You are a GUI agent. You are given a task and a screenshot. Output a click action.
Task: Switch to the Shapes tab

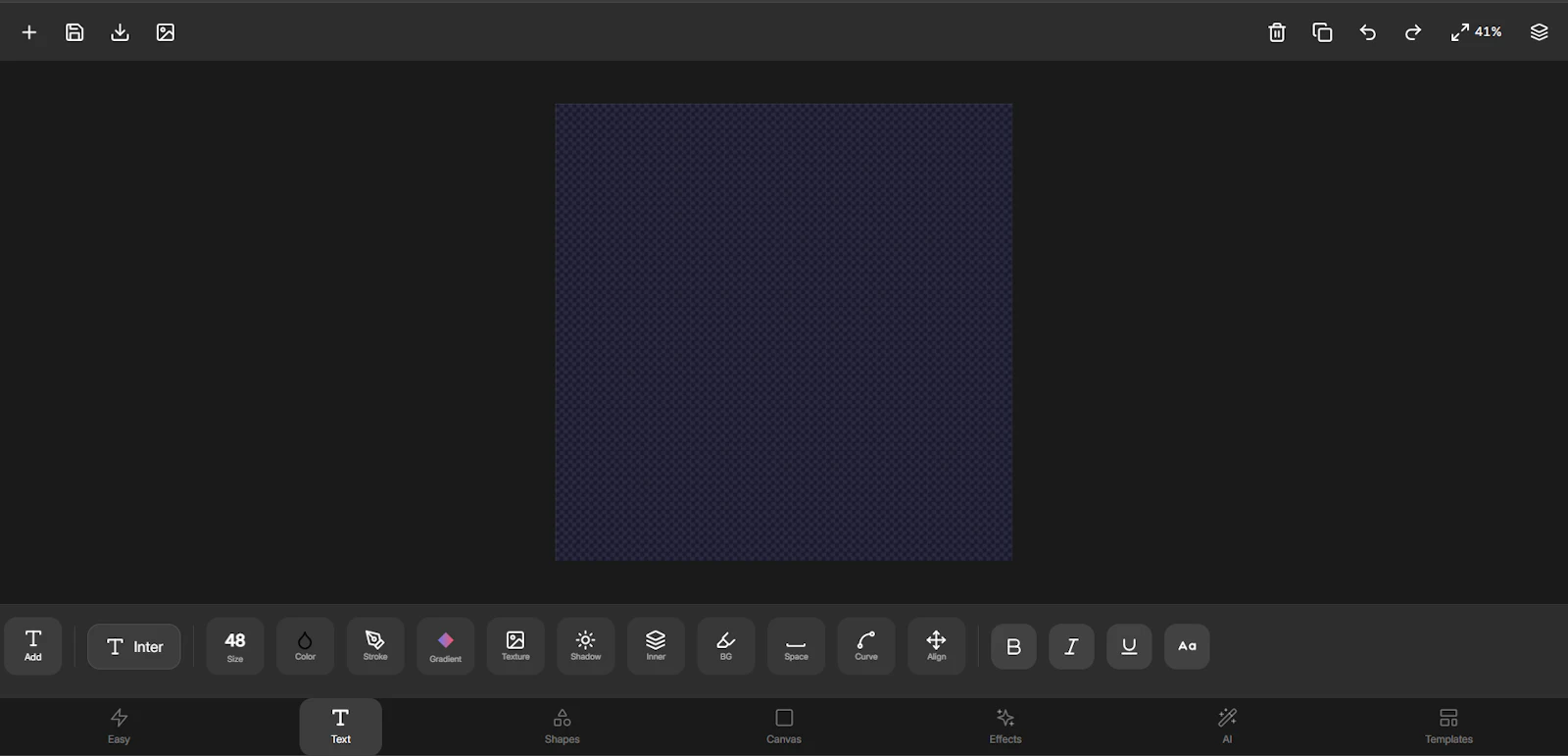click(x=563, y=727)
